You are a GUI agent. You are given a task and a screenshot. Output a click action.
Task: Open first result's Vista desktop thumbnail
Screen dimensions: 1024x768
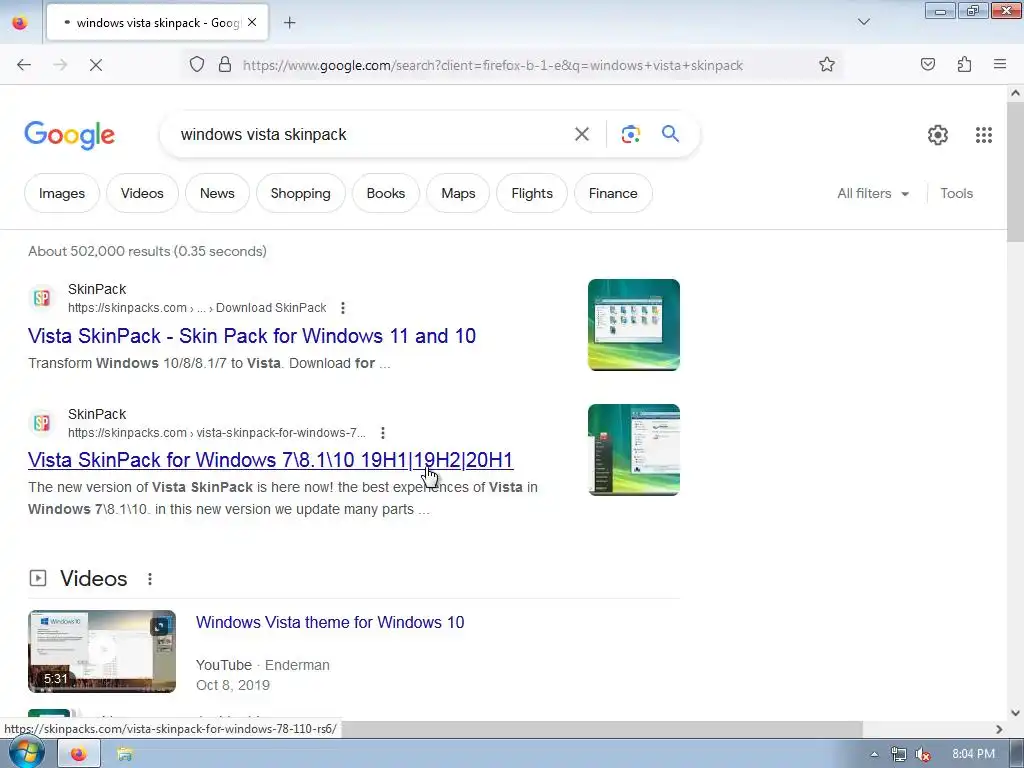tap(633, 325)
